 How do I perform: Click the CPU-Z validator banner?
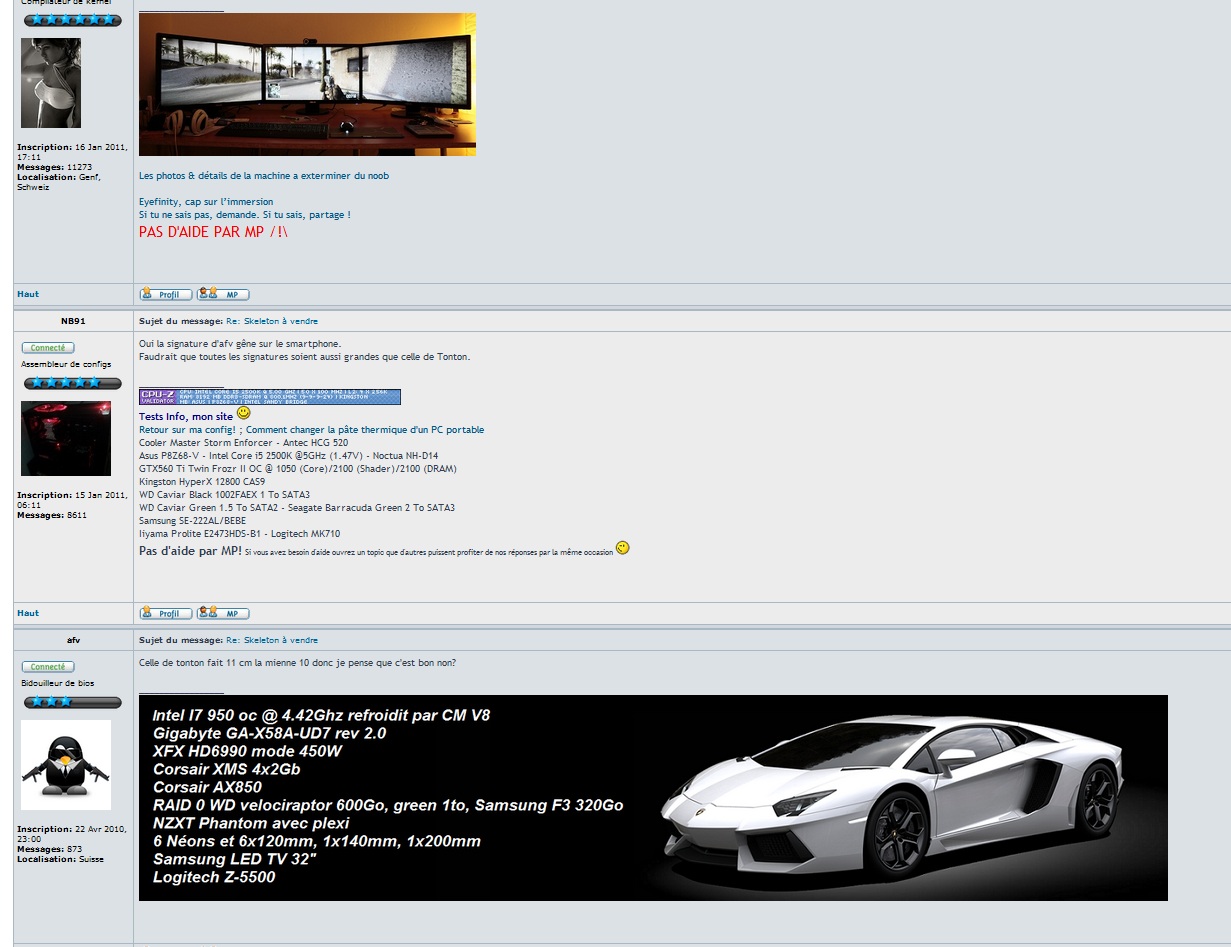point(269,397)
